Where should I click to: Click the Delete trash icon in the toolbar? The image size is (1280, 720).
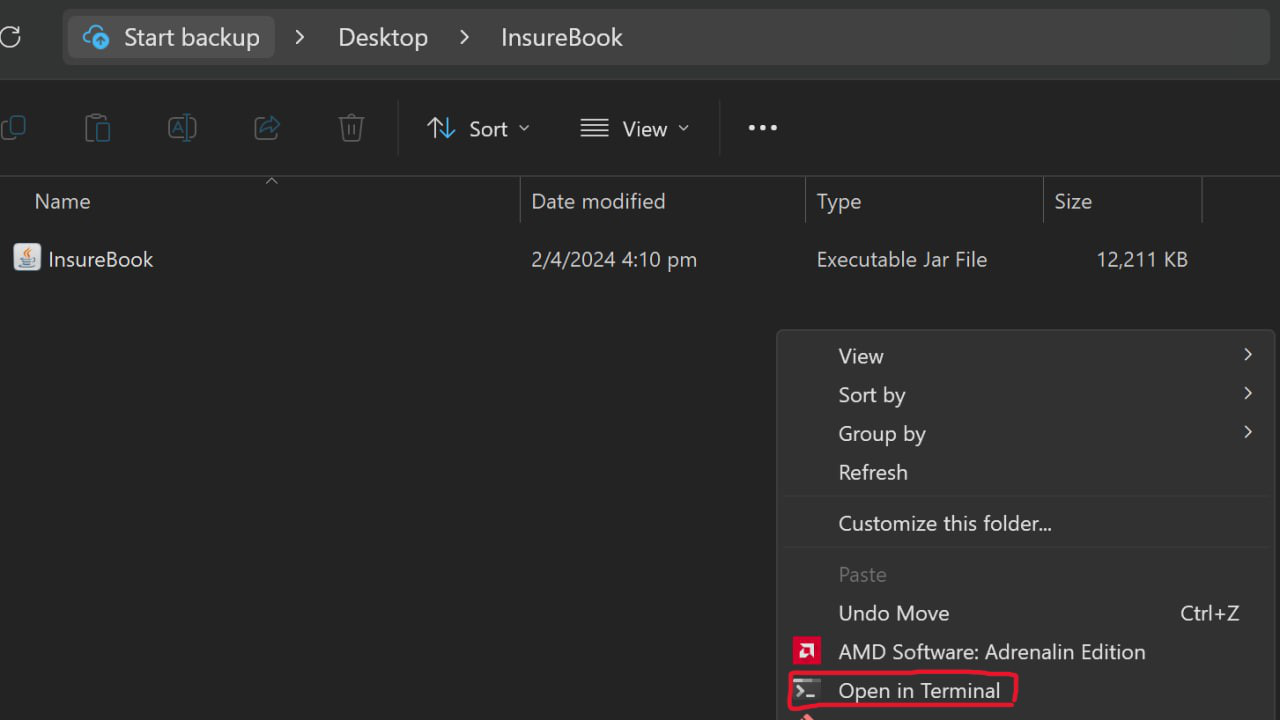pos(351,128)
